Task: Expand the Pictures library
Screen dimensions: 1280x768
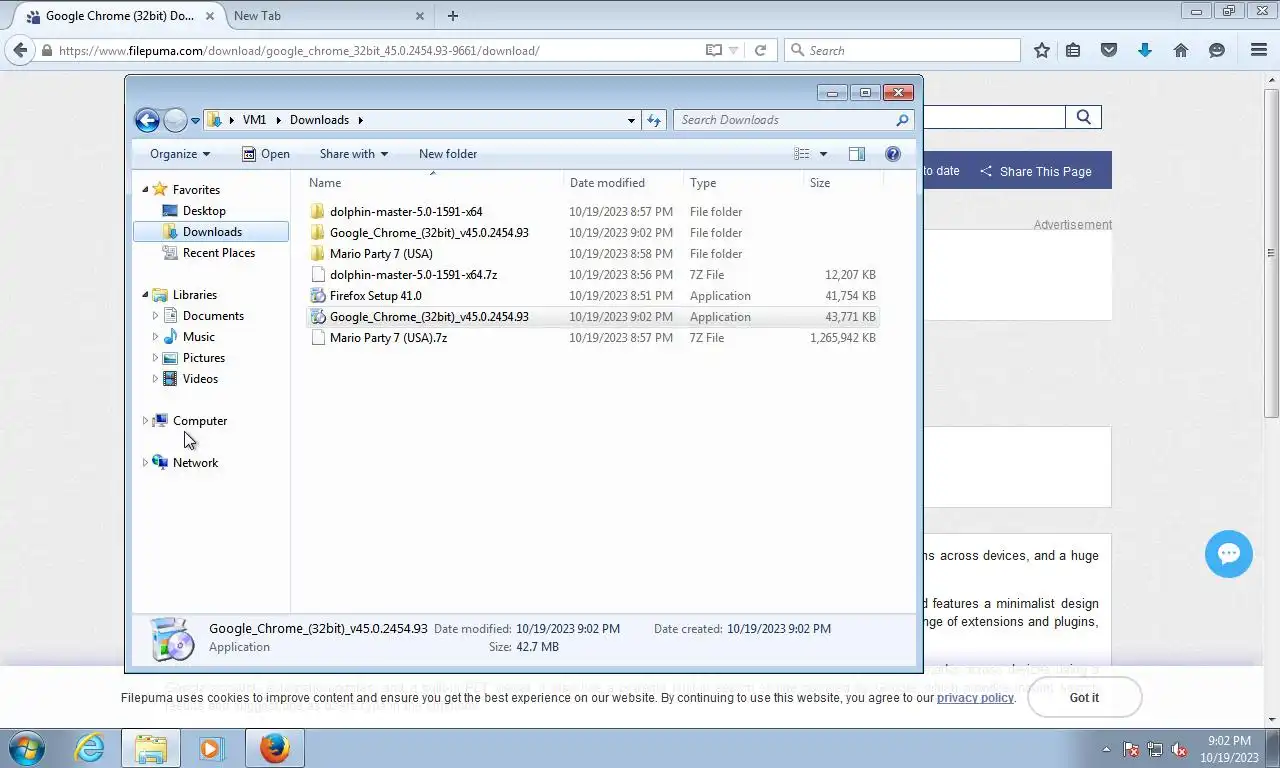Action: (x=155, y=358)
